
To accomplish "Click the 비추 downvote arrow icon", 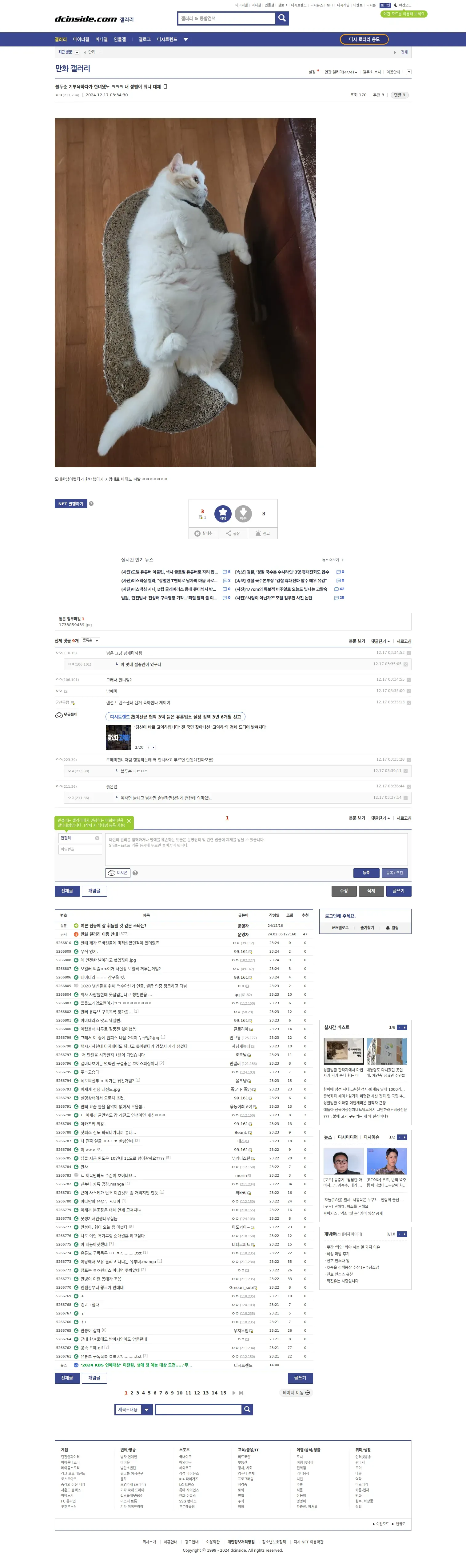I will point(243,513).
